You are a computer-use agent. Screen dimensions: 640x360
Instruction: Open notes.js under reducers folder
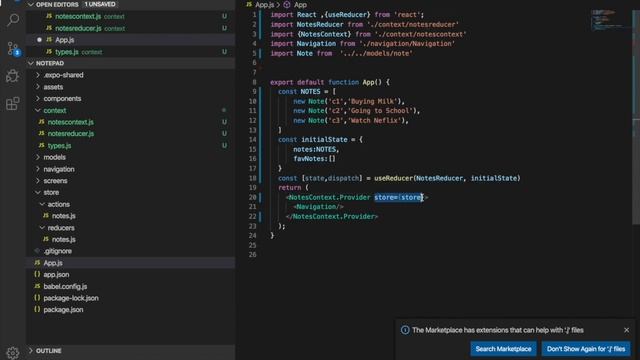[x=131, y=240]
